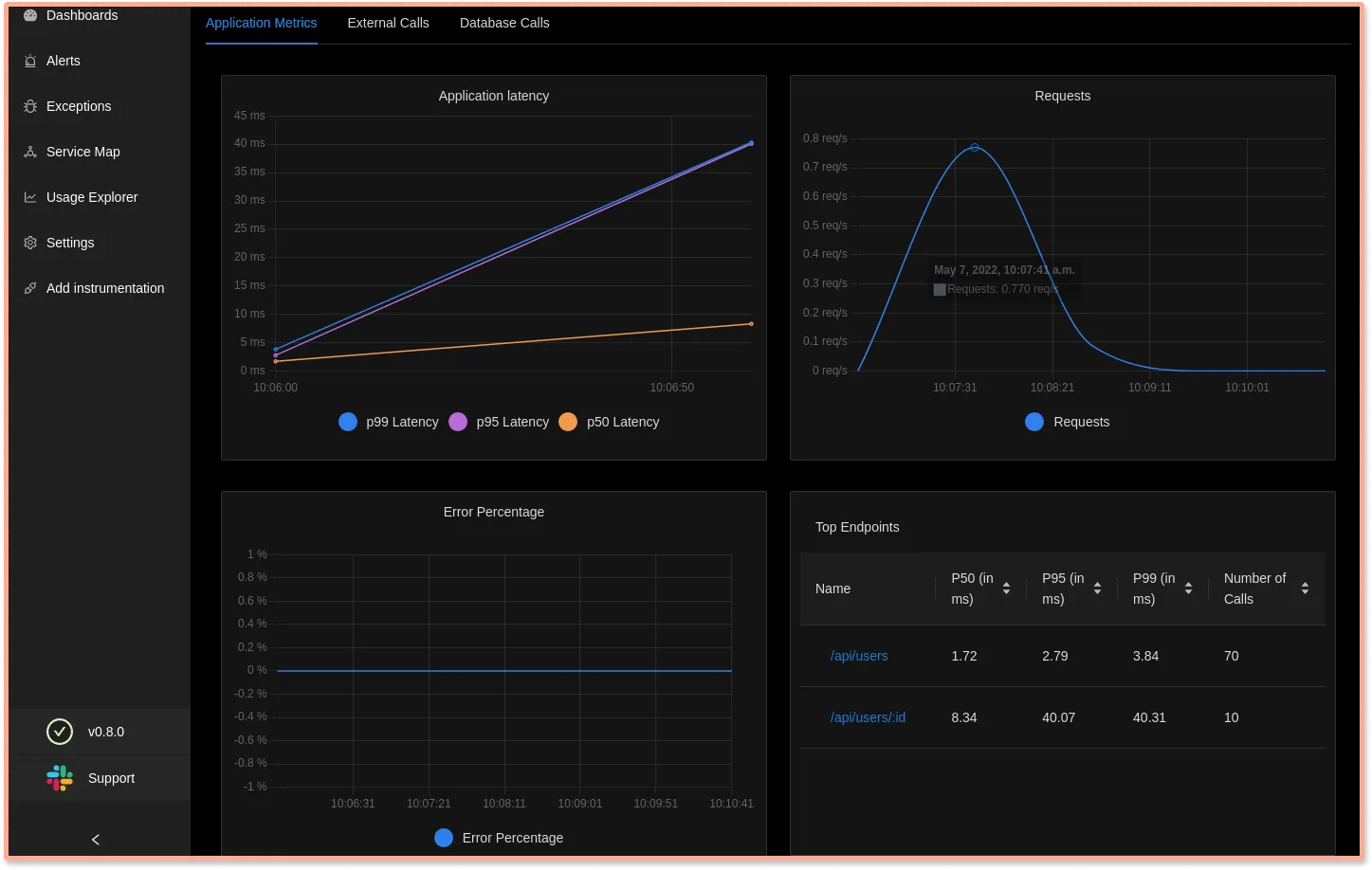Click the 2.79 P95 value cell

(1055, 656)
